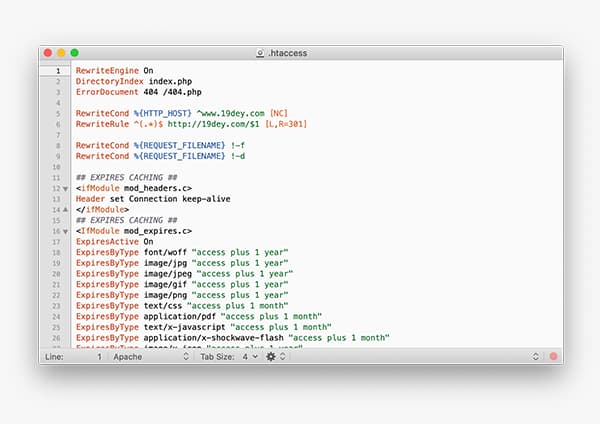Viewport: 600px width, 424px height.
Task: Click the .htaccess document proxy icon
Action: 261,52
